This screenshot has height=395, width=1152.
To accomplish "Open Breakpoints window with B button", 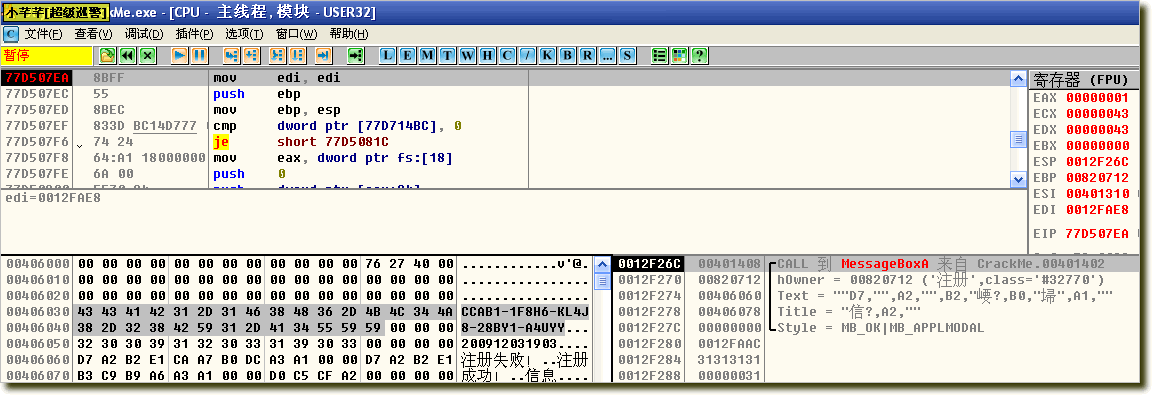I will point(567,55).
